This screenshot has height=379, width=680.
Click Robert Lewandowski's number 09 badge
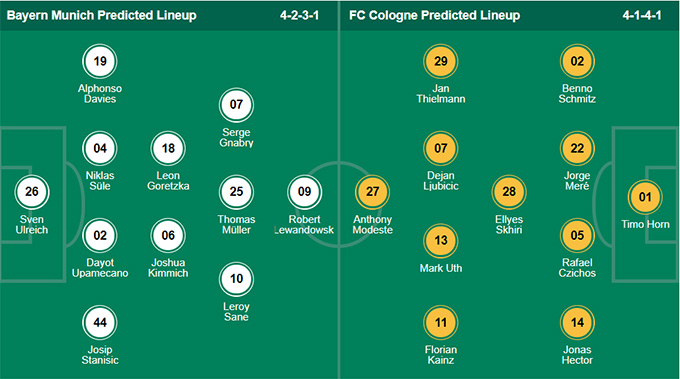click(x=304, y=192)
